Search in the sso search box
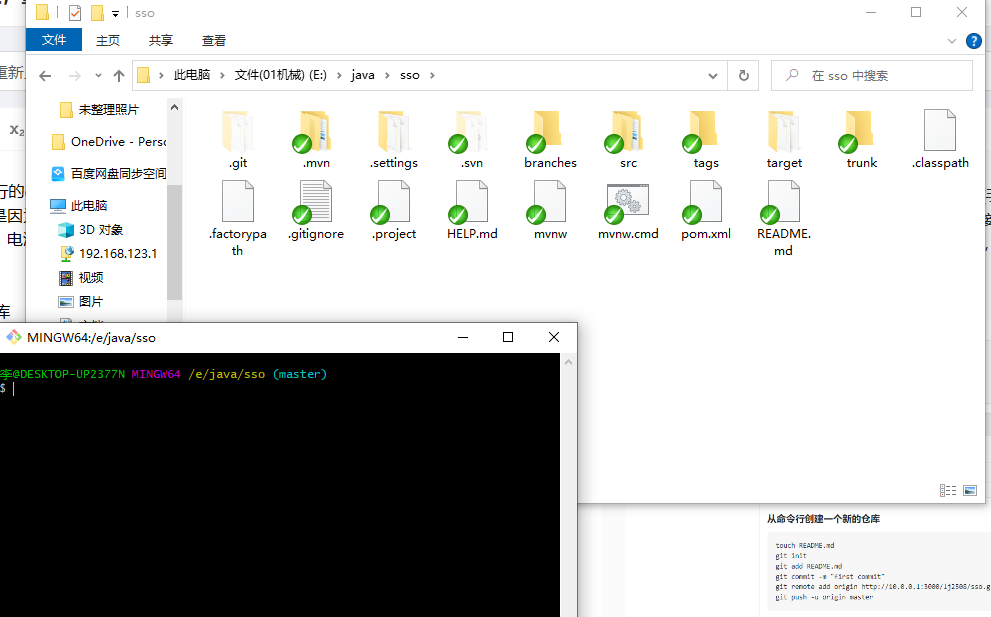The image size is (991, 617). click(872, 76)
